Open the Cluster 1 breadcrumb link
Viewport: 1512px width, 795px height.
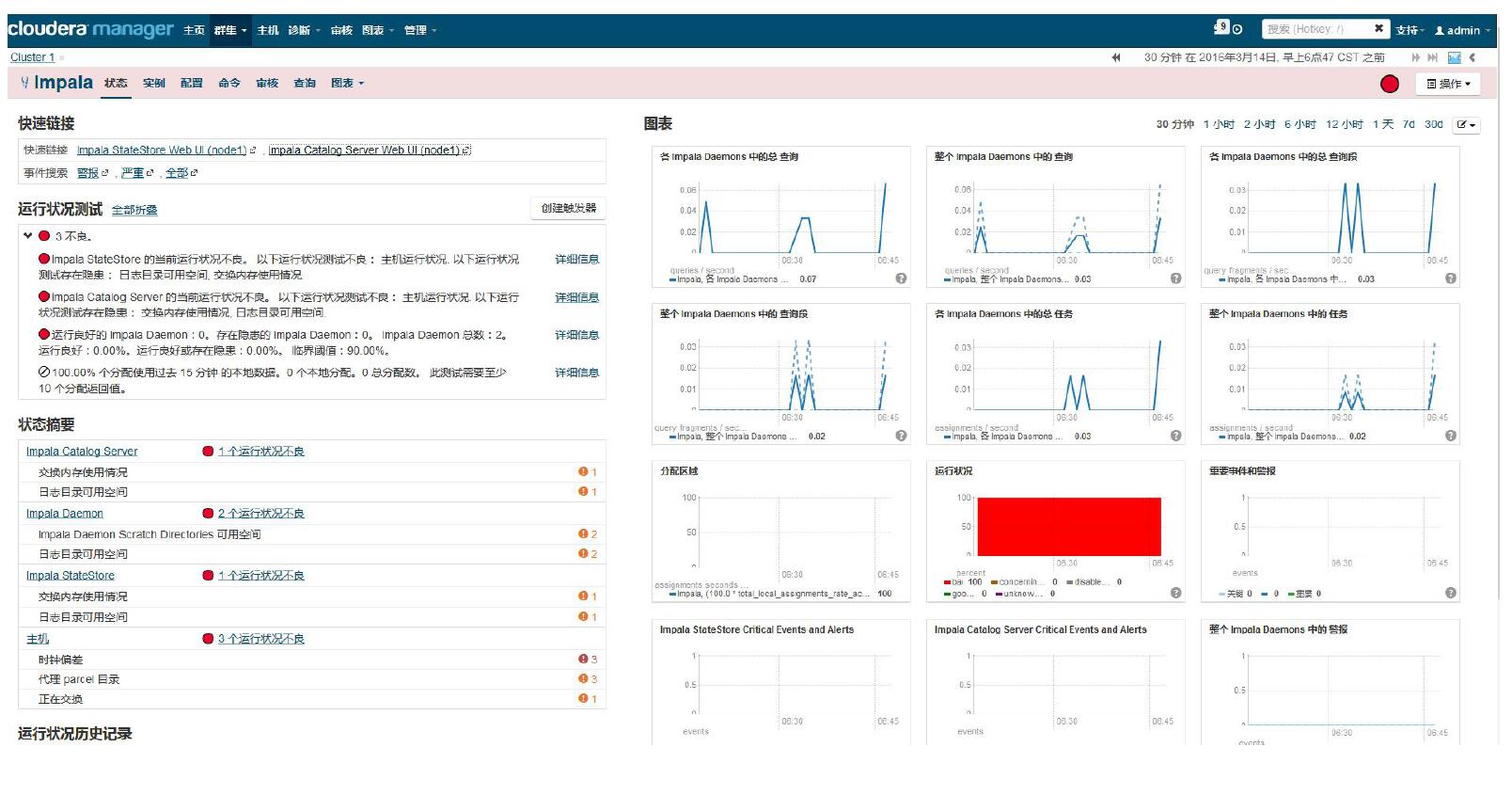(33, 57)
